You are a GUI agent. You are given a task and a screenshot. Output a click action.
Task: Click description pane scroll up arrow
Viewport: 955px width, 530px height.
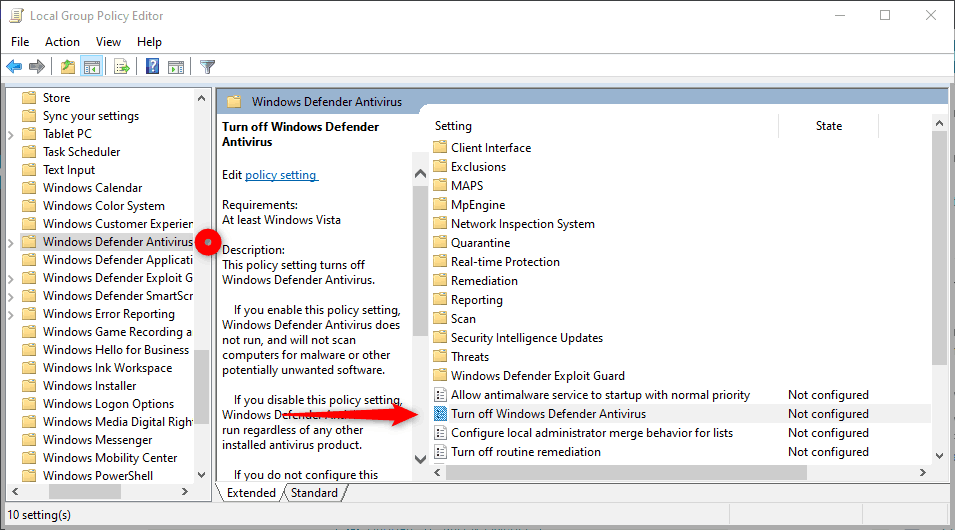pos(420,174)
